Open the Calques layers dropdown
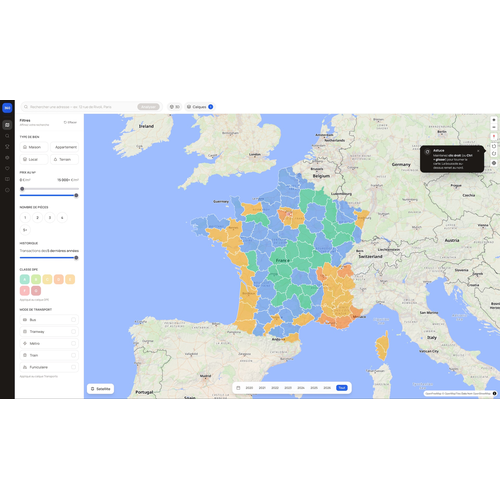The width and height of the screenshot is (500, 500). 200,107
